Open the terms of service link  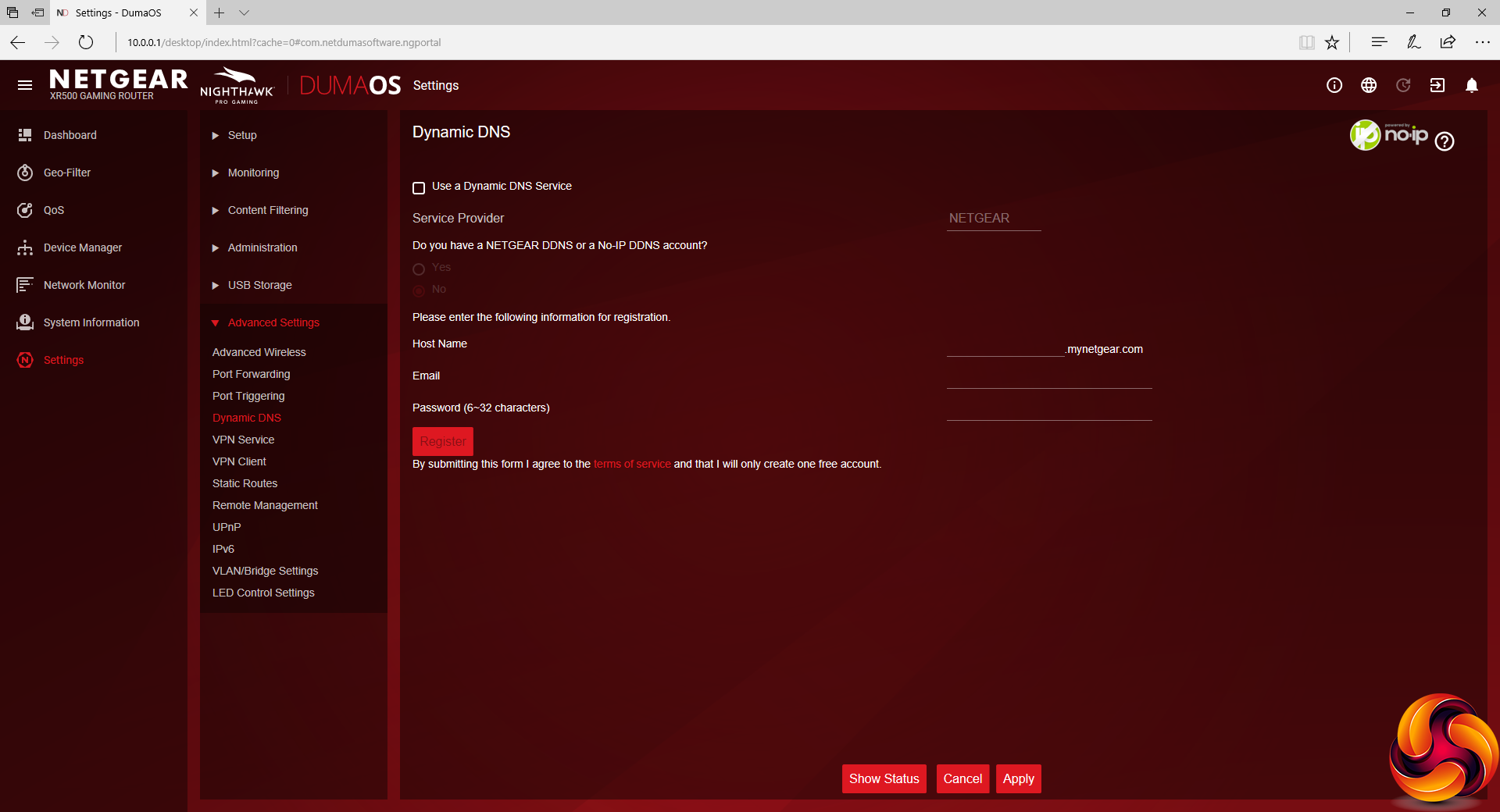[x=632, y=464]
